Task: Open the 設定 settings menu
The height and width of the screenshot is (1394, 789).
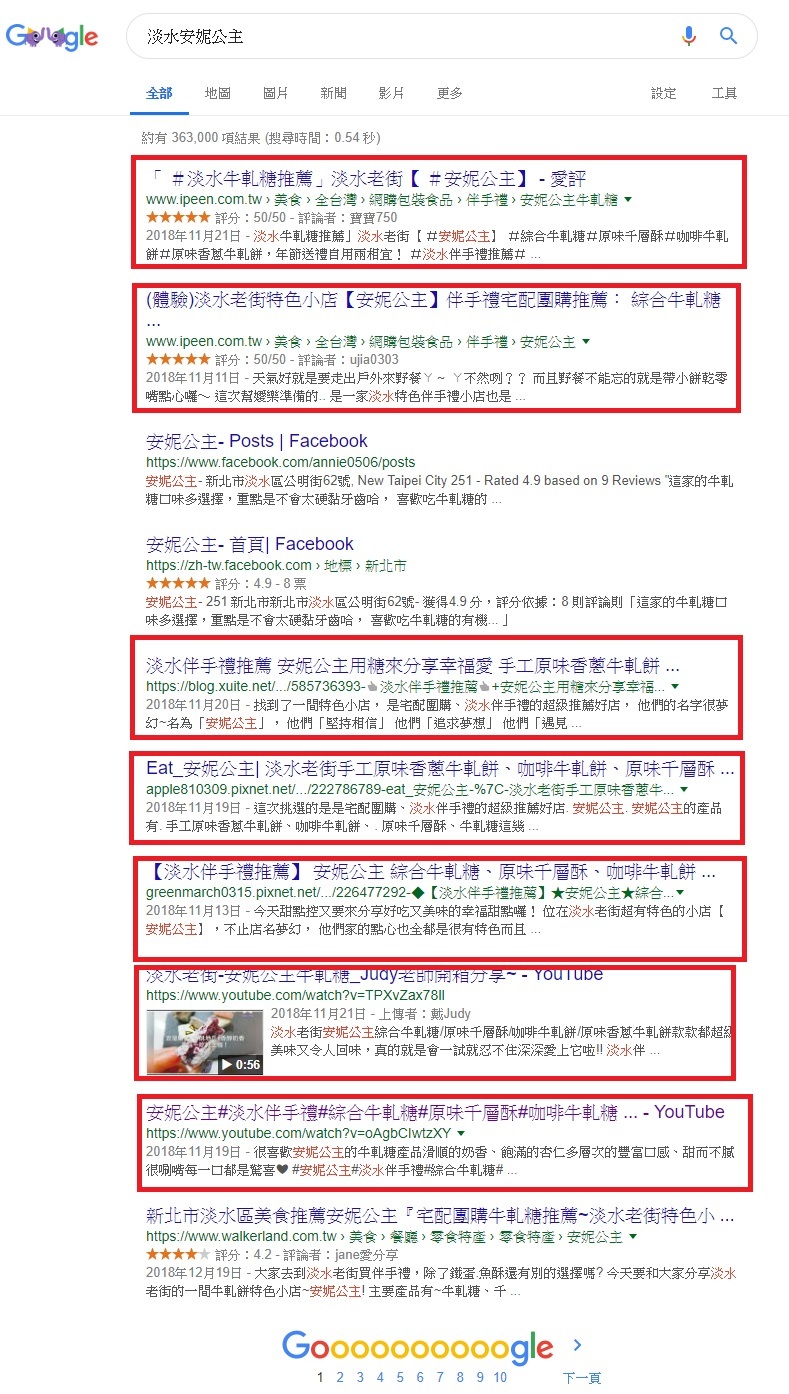Action: tap(664, 93)
